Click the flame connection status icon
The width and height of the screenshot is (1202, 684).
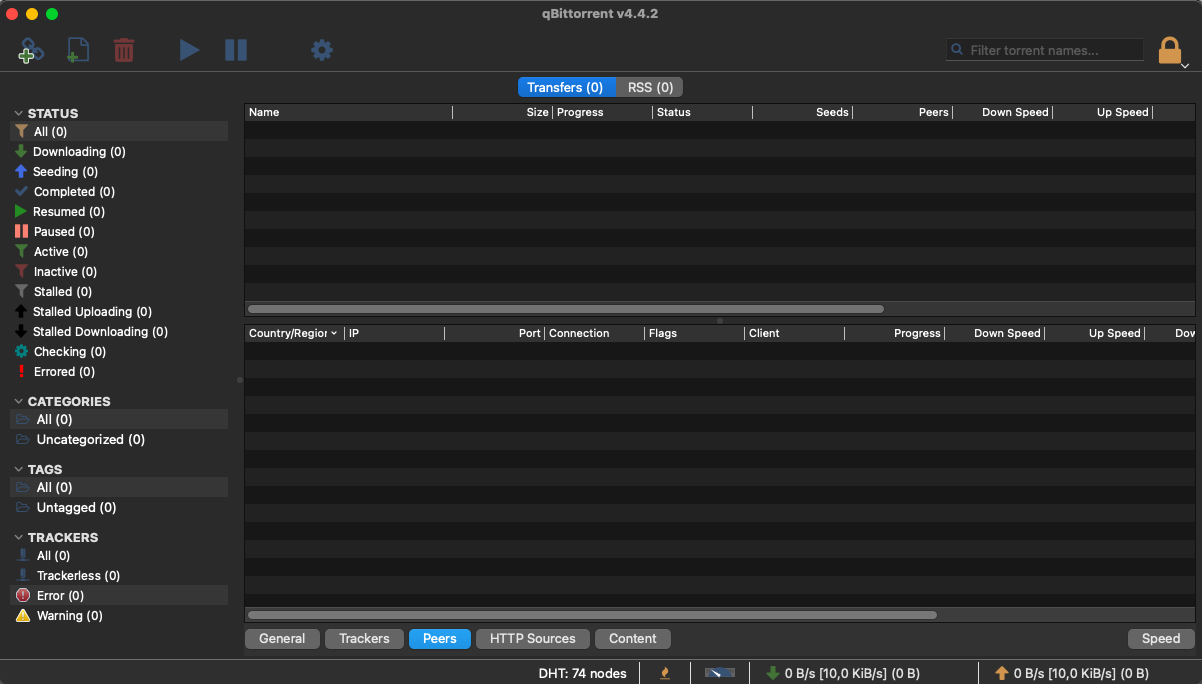[665, 673]
